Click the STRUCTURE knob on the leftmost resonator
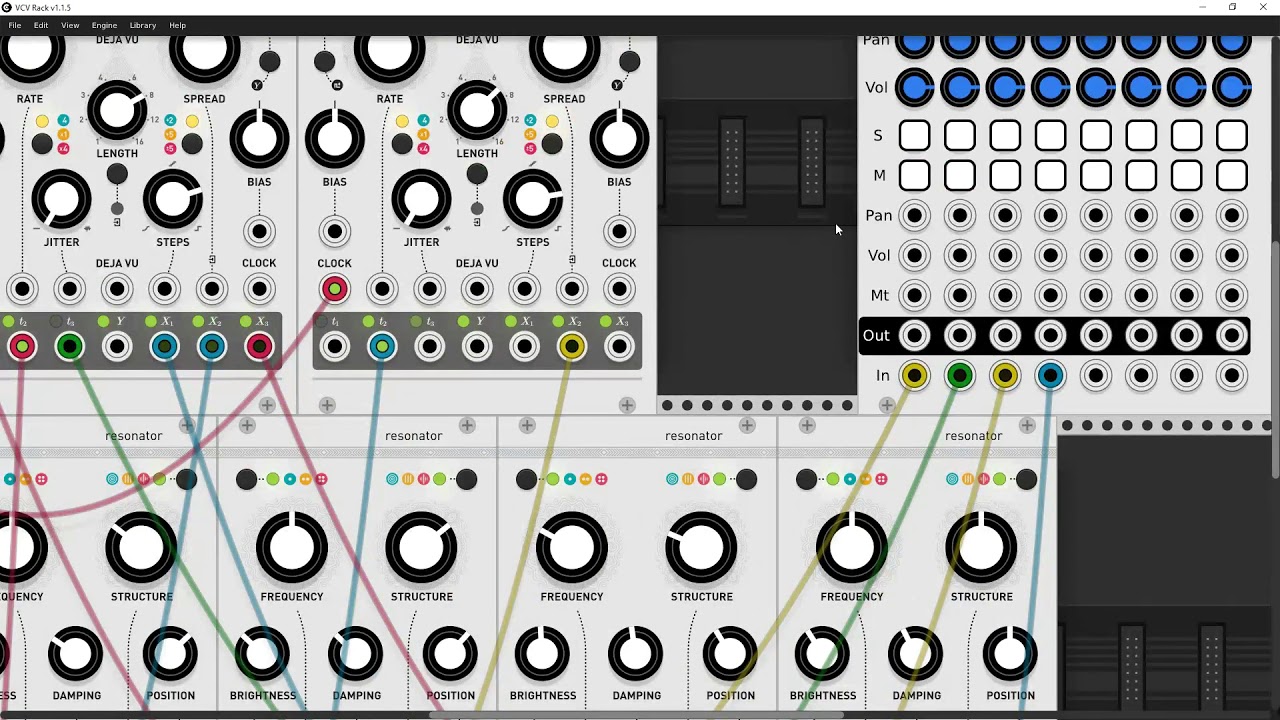The height and width of the screenshot is (720, 1280). click(141, 548)
